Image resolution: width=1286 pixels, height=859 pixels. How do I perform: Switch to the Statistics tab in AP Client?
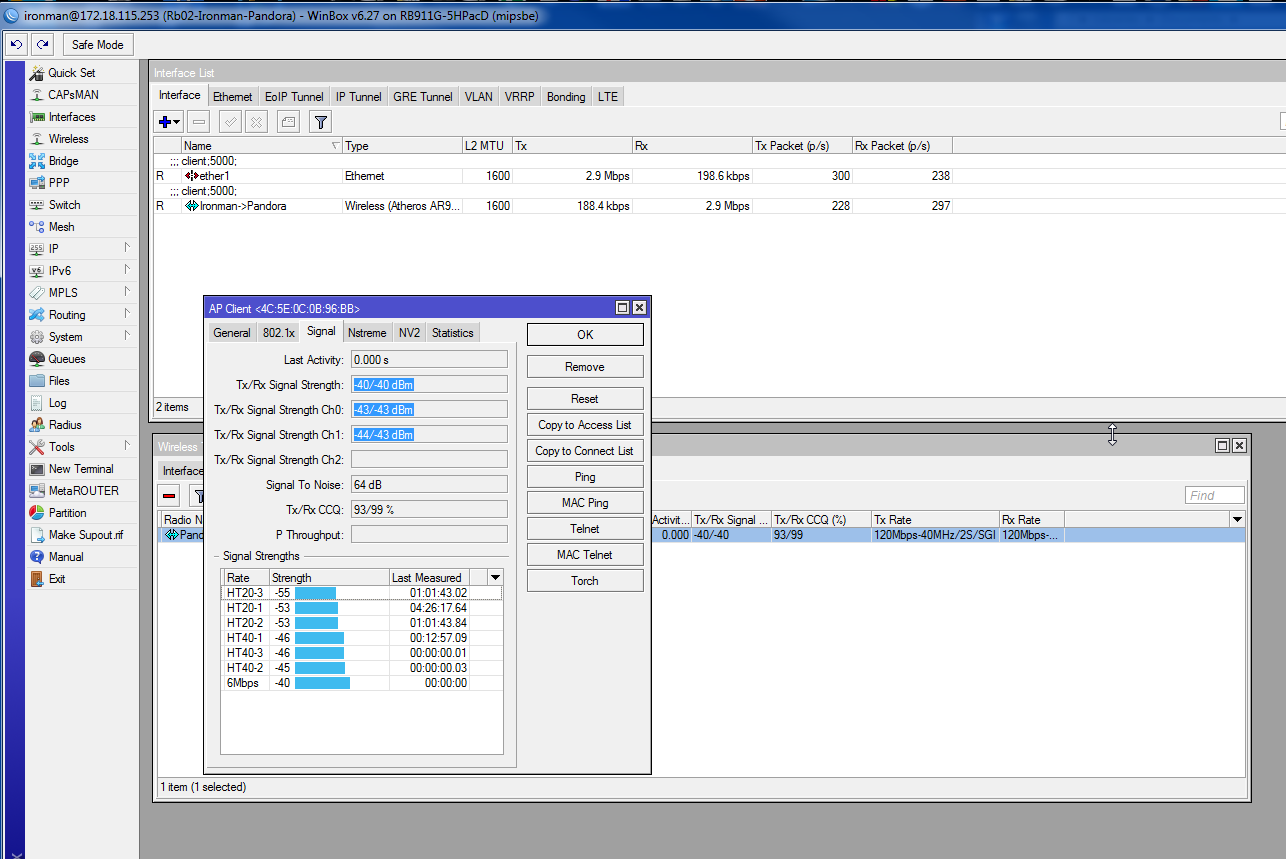click(452, 333)
